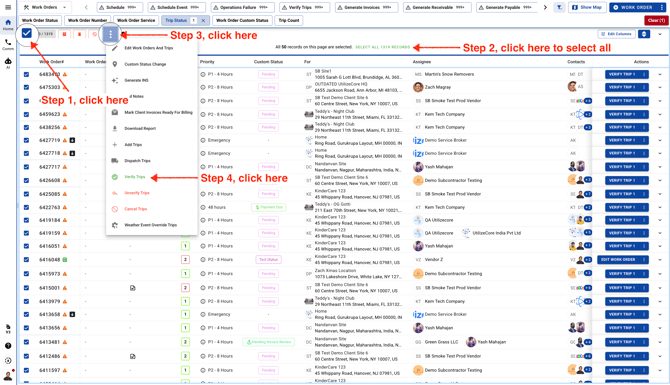Expand row 6416048 details chevron
The height and width of the screenshot is (385, 670).
[x=660, y=260]
